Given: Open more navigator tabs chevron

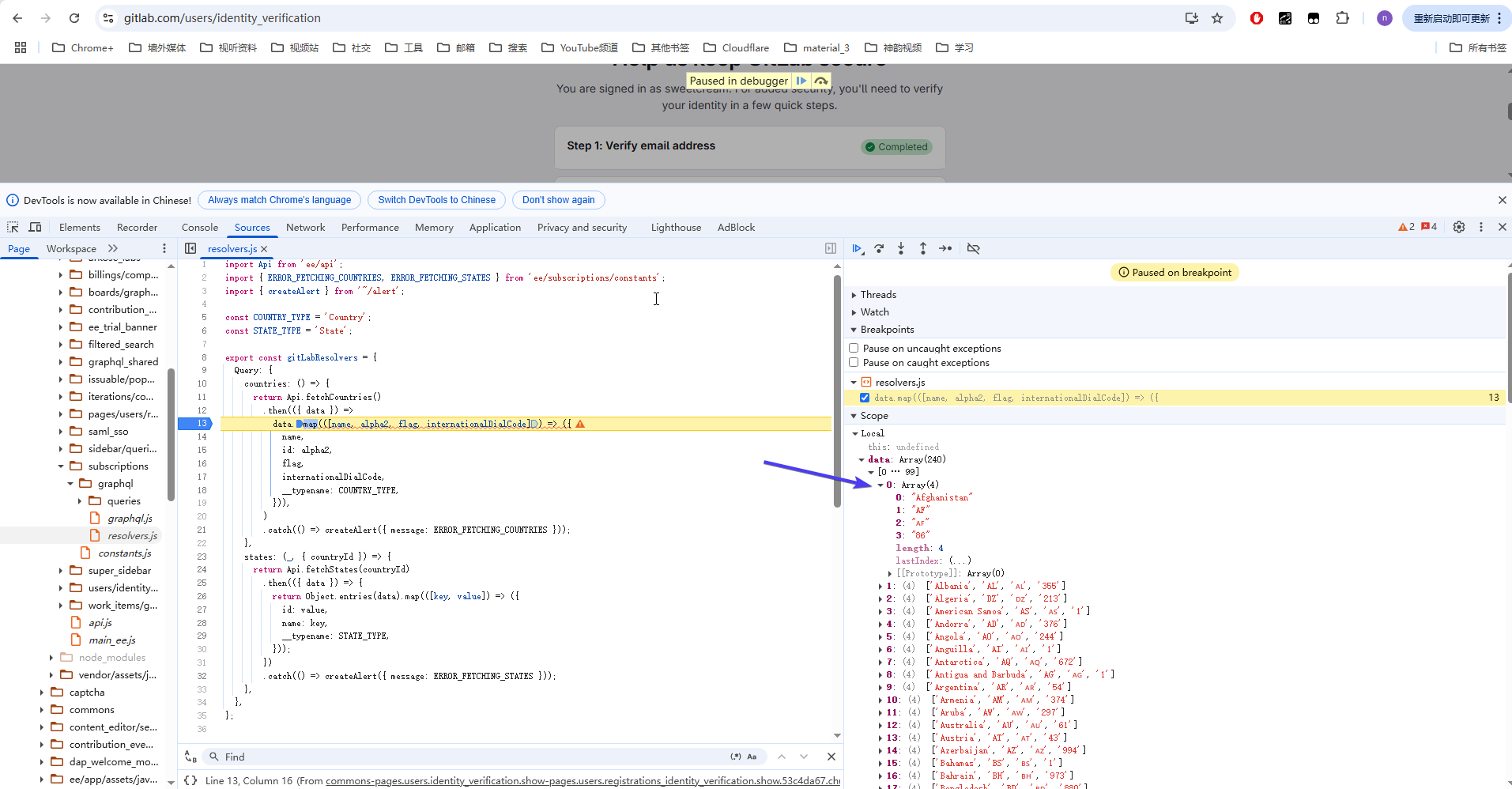Looking at the screenshot, I should point(113,248).
